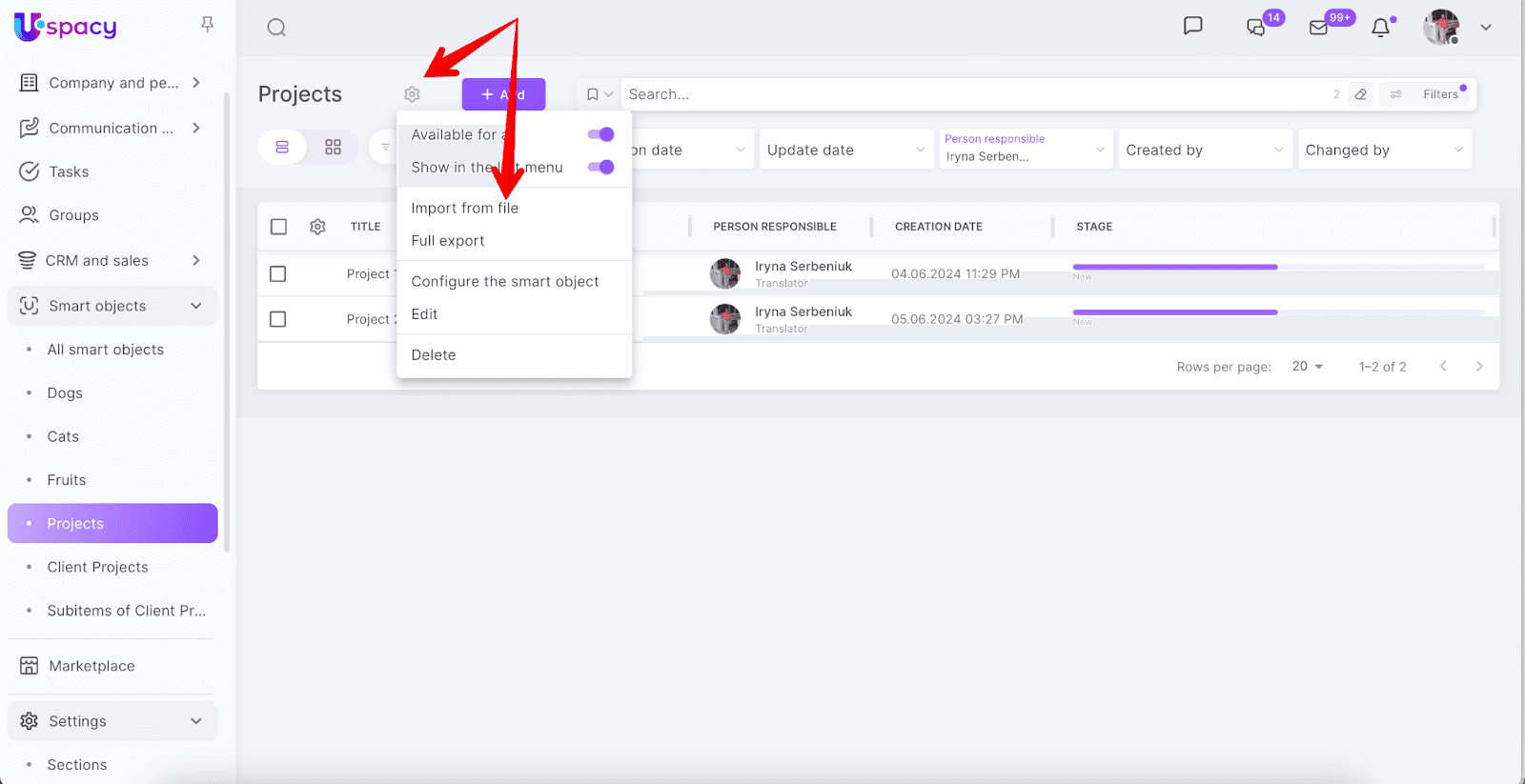Viewport: 1525px width, 784px height.
Task: Click stage progress bar for 05.06.2024 project
Action: (1279, 312)
